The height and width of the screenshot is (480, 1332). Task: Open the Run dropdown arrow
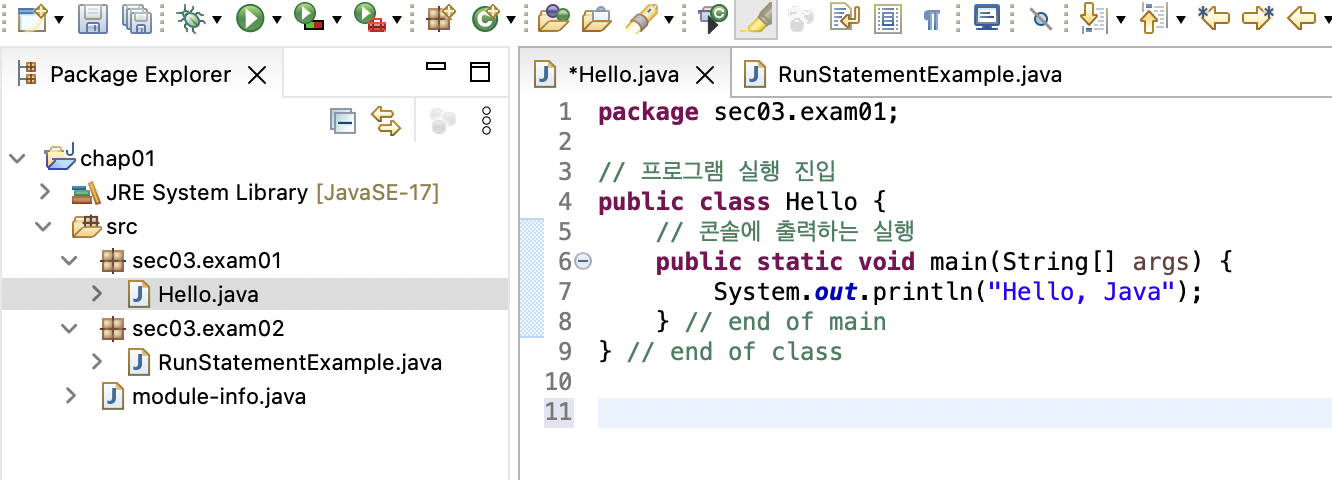tap(275, 19)
